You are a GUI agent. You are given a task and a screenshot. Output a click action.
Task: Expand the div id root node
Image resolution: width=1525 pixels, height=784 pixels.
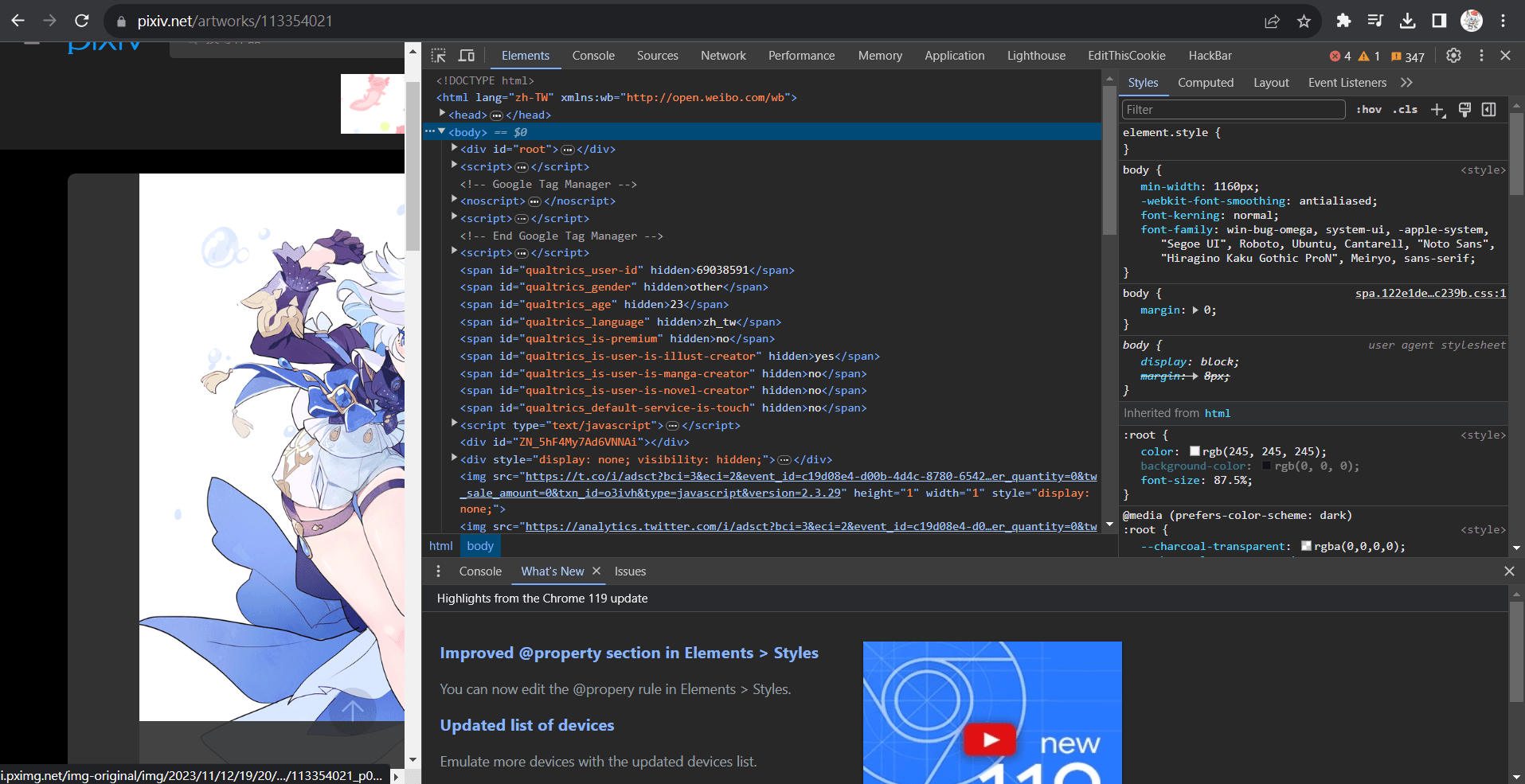[454, 148]
